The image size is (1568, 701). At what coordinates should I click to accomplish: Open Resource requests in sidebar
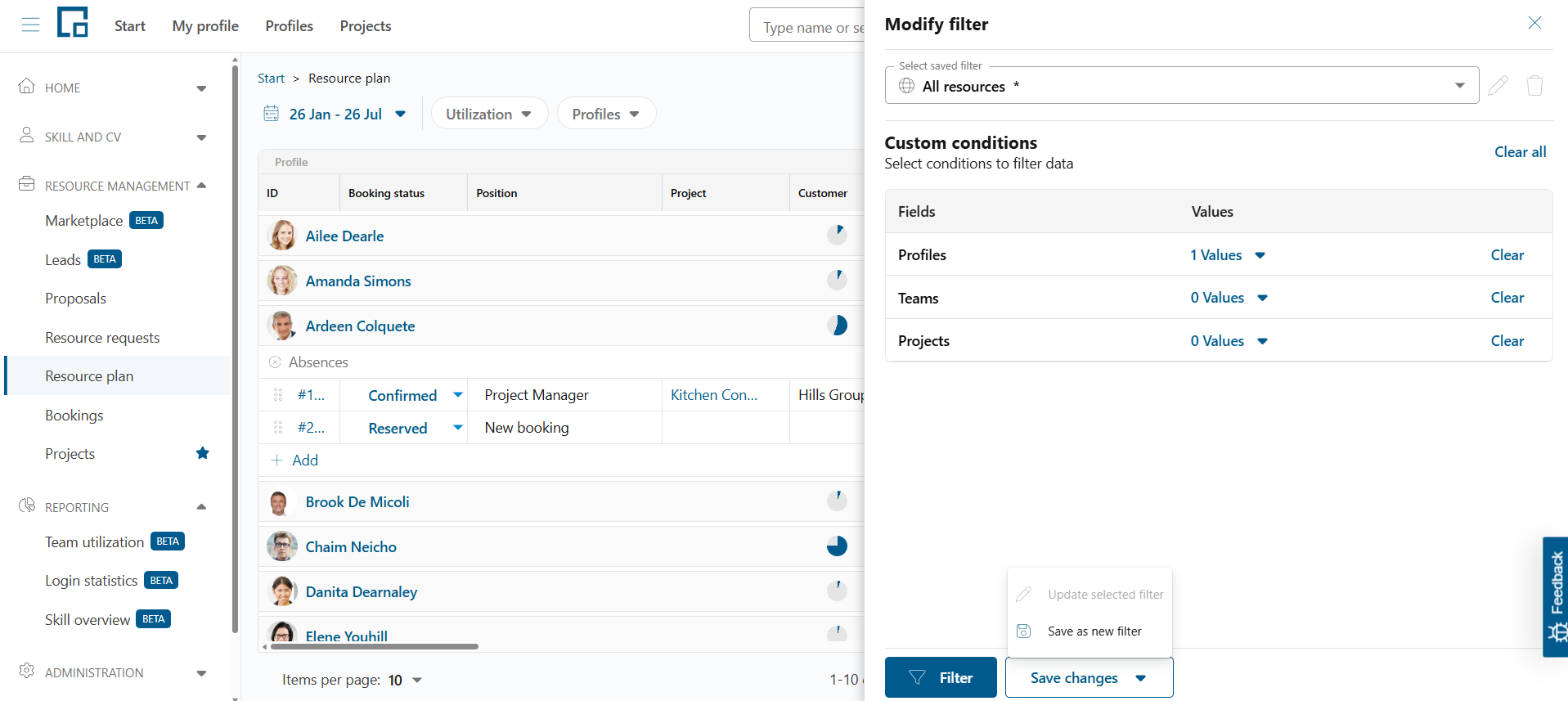[x=102, y=338]
